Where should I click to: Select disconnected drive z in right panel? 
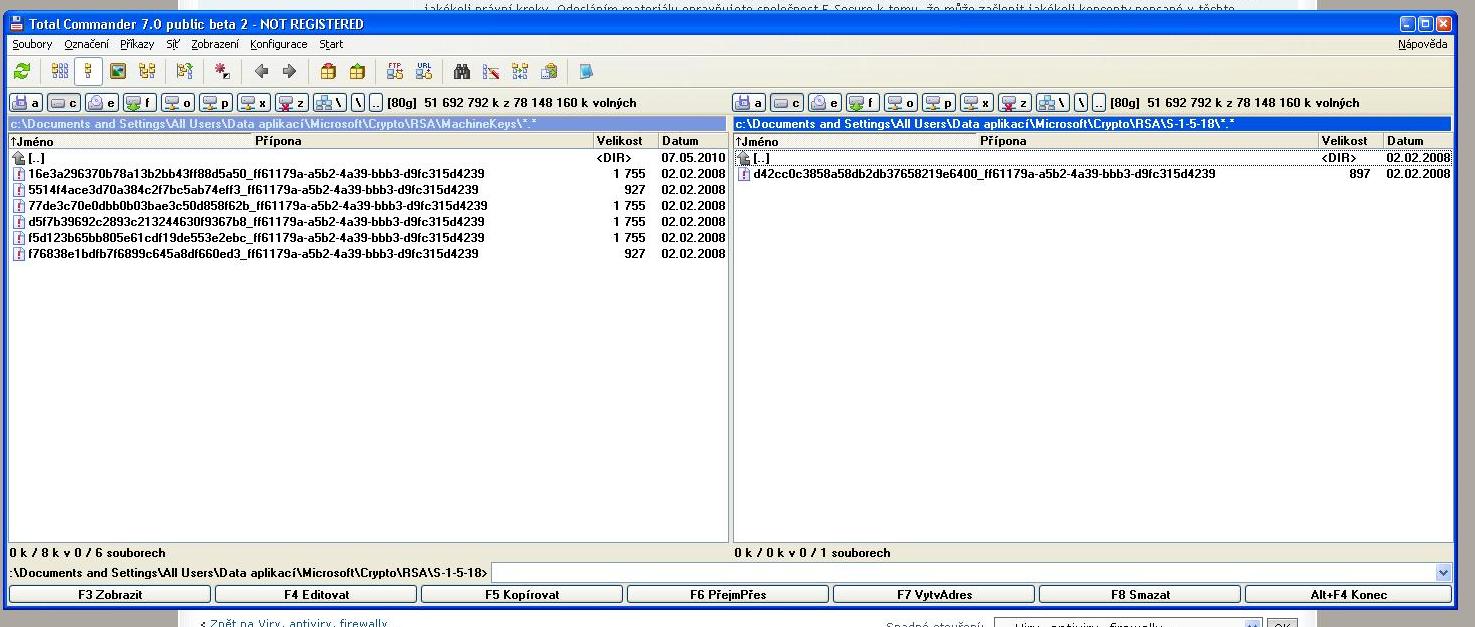coord(1016,102)
